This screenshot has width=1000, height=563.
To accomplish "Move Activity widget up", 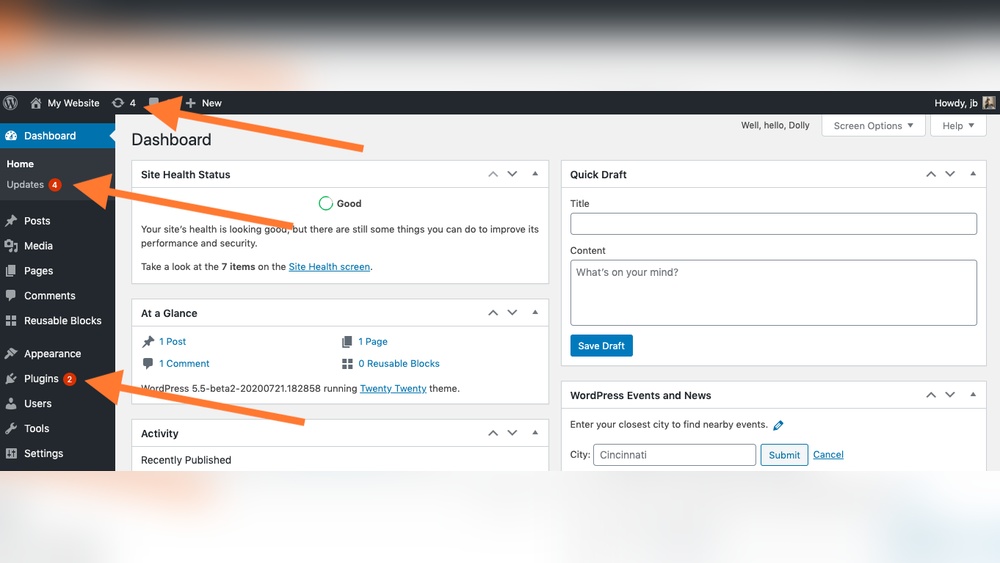I will click(x=493, y=433).
